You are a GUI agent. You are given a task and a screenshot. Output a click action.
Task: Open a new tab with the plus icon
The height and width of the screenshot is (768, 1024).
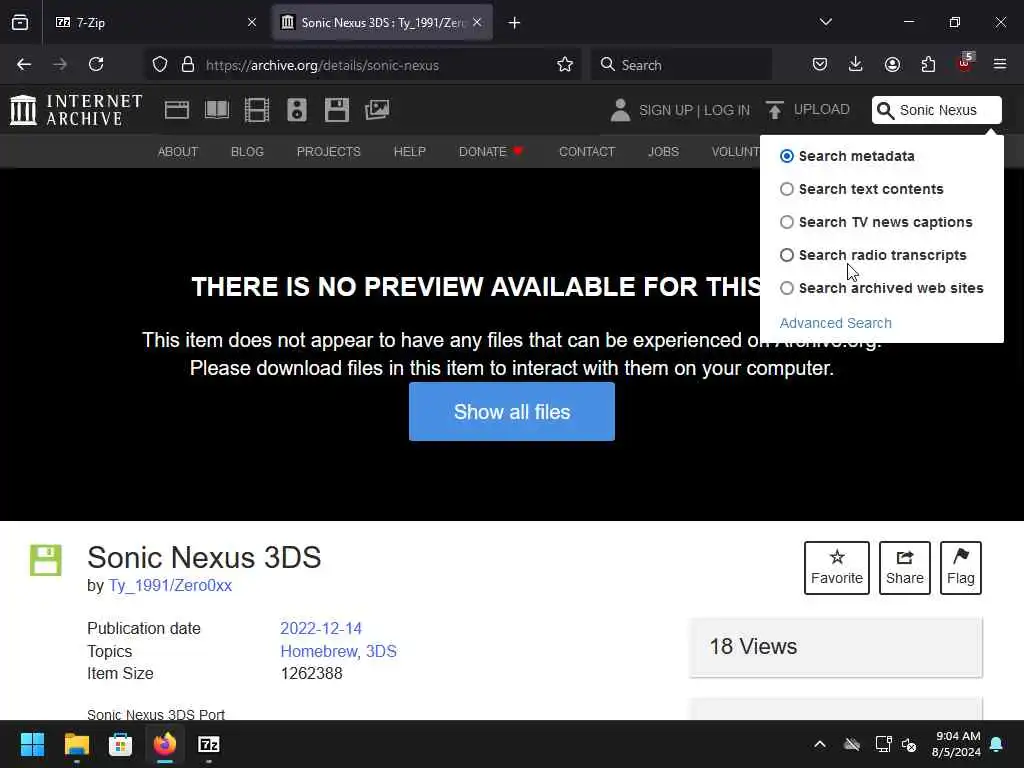pos(515,23)
